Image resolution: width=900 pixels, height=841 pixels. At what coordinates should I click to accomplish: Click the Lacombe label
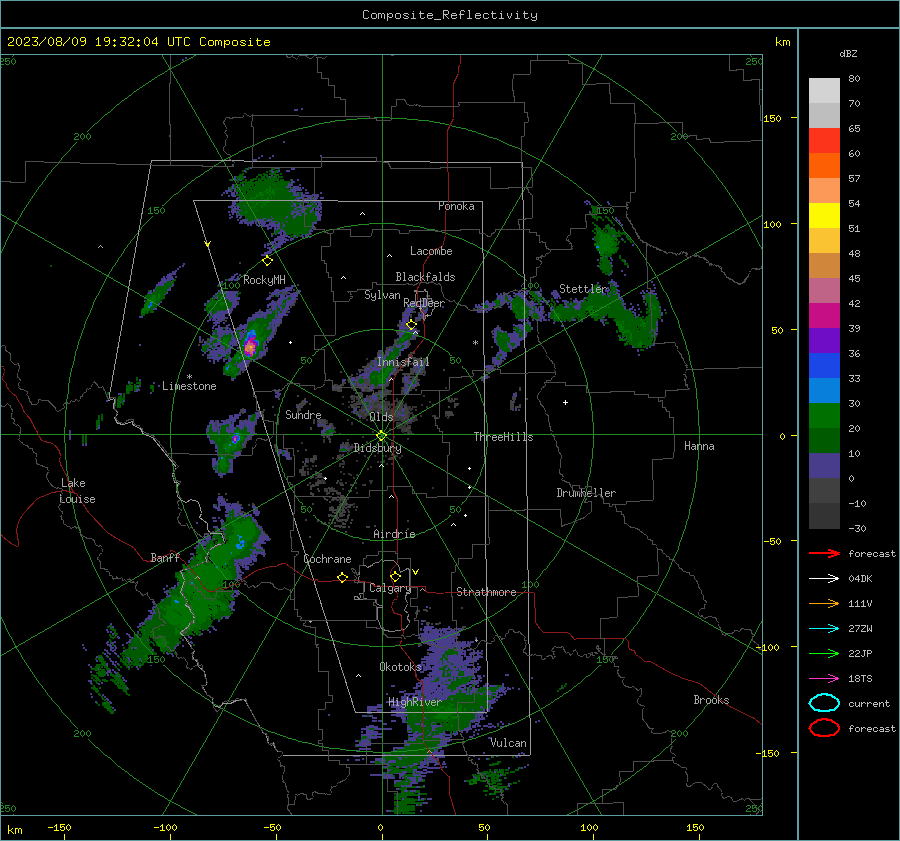point(431,251)
